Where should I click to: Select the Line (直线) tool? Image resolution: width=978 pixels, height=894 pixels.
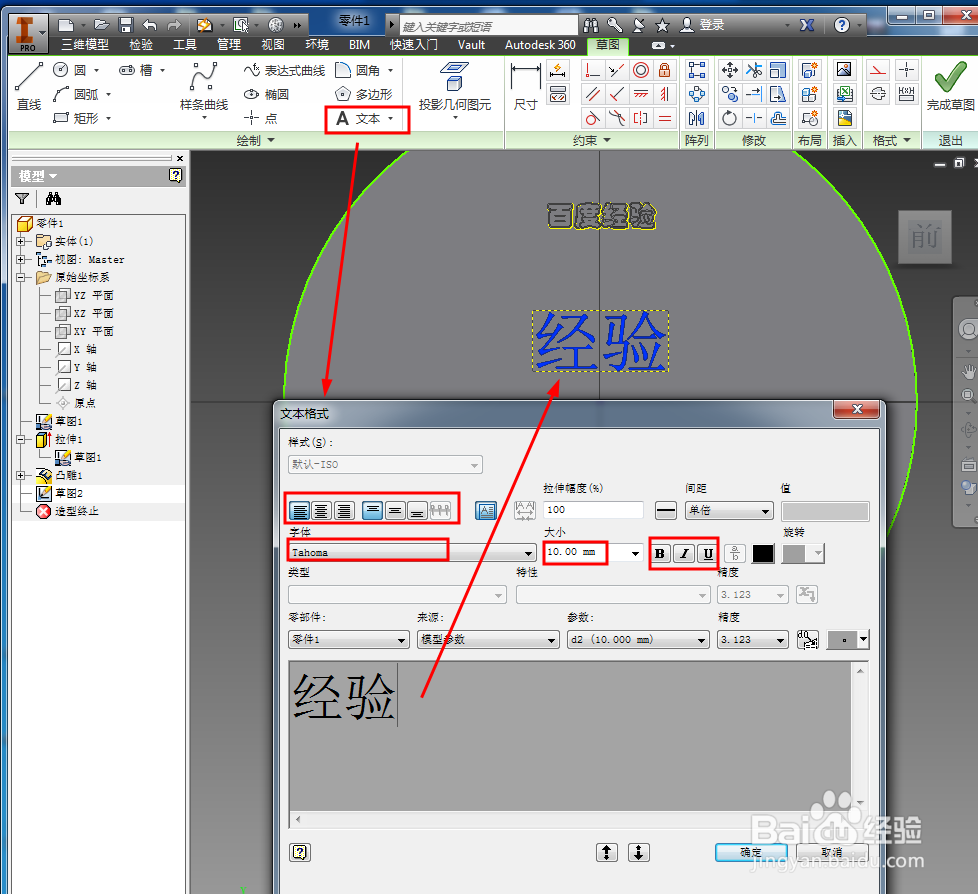tap(29, 86)
